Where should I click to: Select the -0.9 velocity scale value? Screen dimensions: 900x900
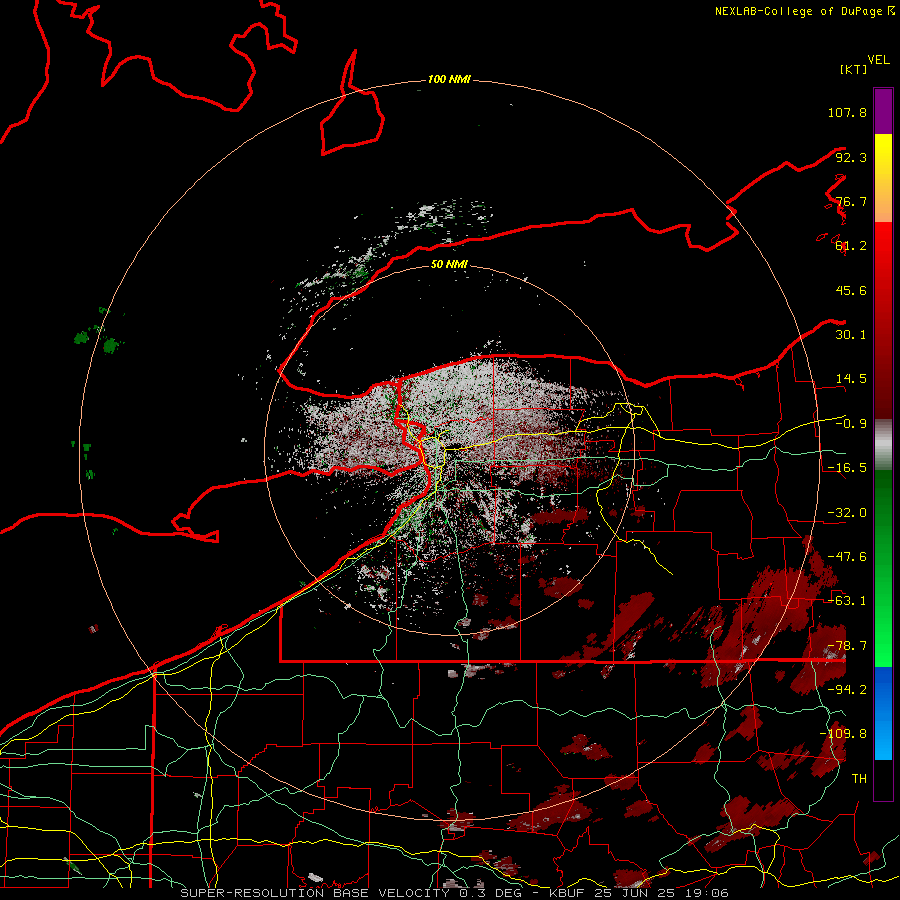click(851, 424)
